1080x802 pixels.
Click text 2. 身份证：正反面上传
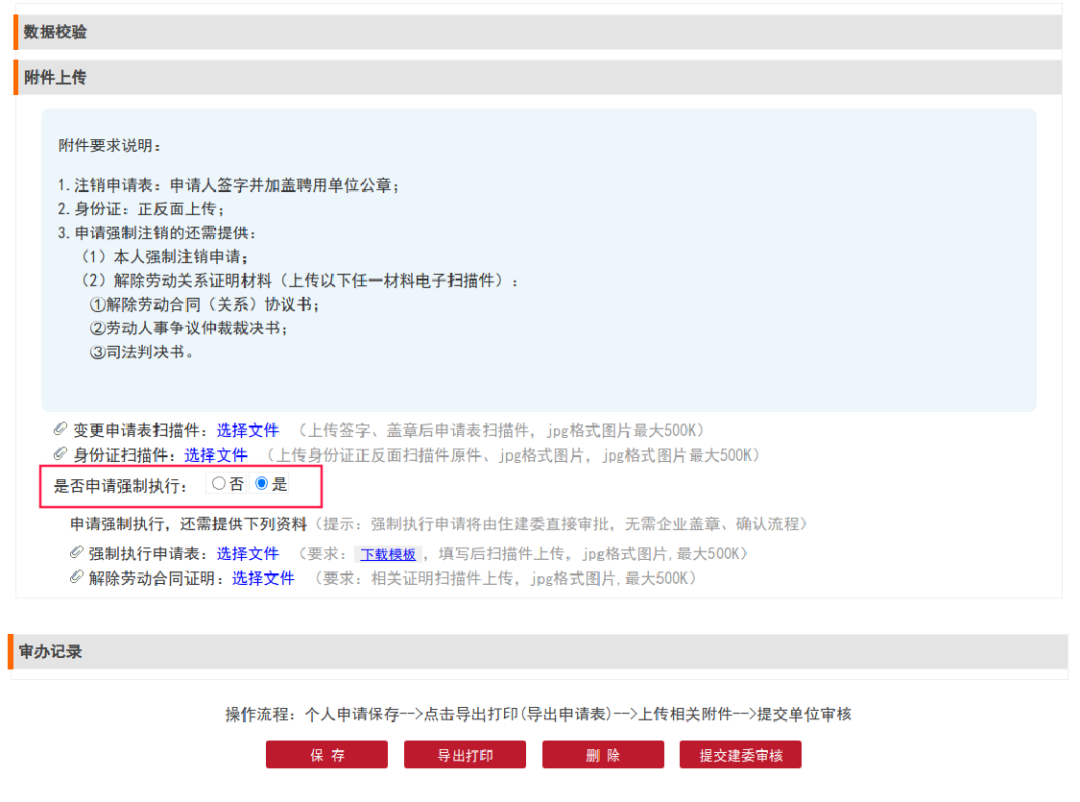pos(141,209)
